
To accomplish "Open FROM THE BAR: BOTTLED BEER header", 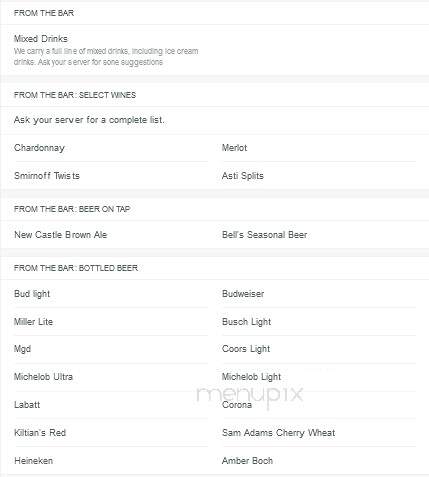I will [76, 268].
